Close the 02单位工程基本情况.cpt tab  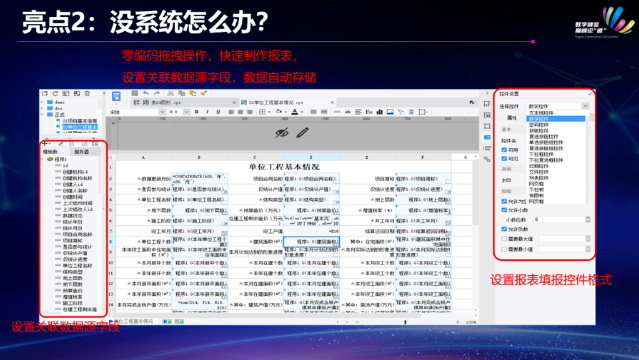click(332, 102)
